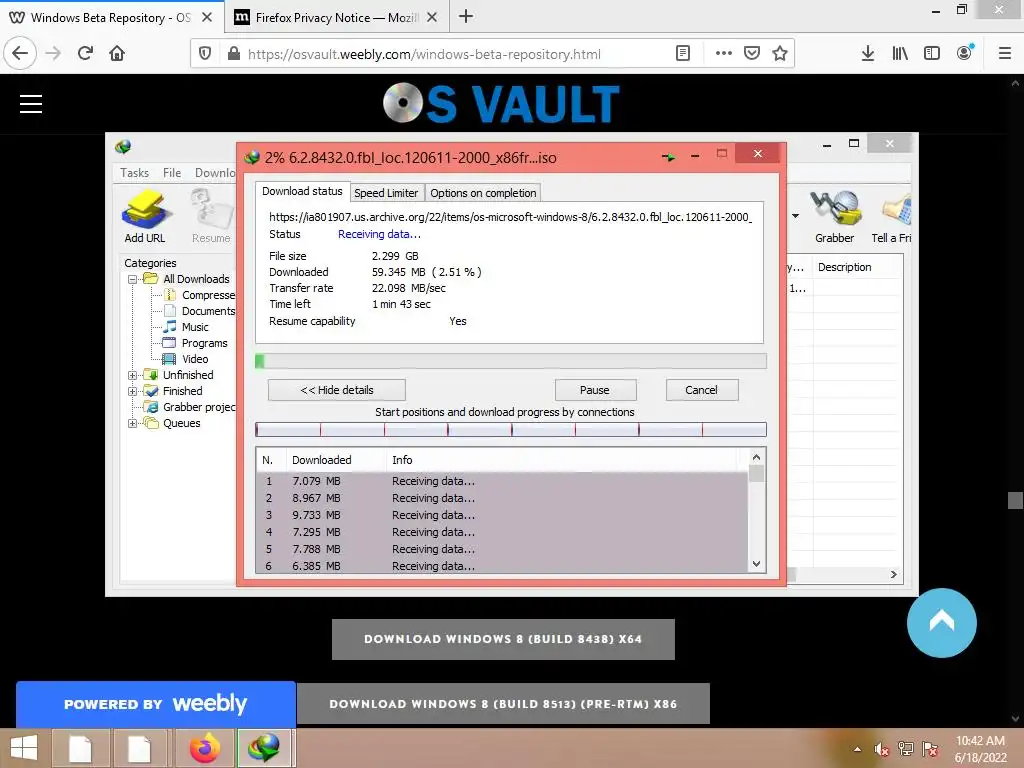Reload the current page

point(86,54)
